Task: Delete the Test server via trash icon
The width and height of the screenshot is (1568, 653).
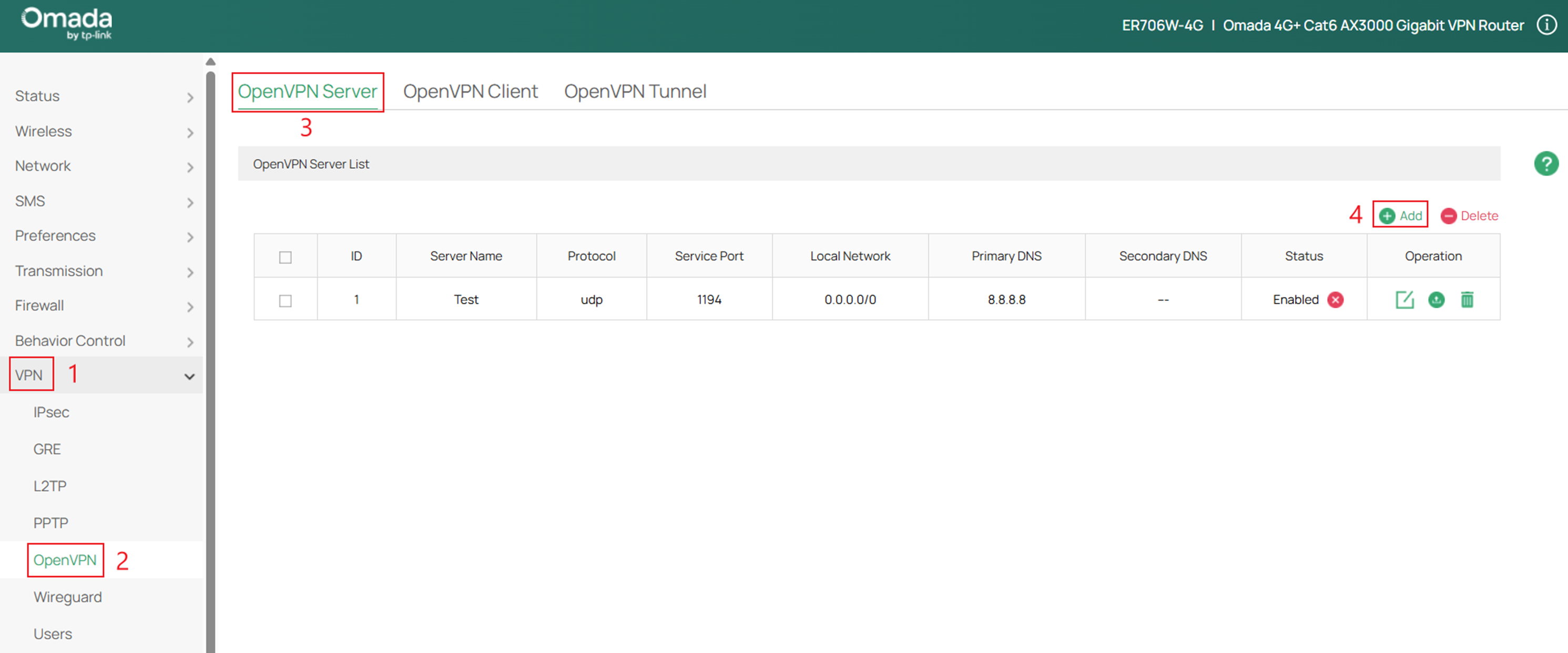Action: [x=1468, y=299]
